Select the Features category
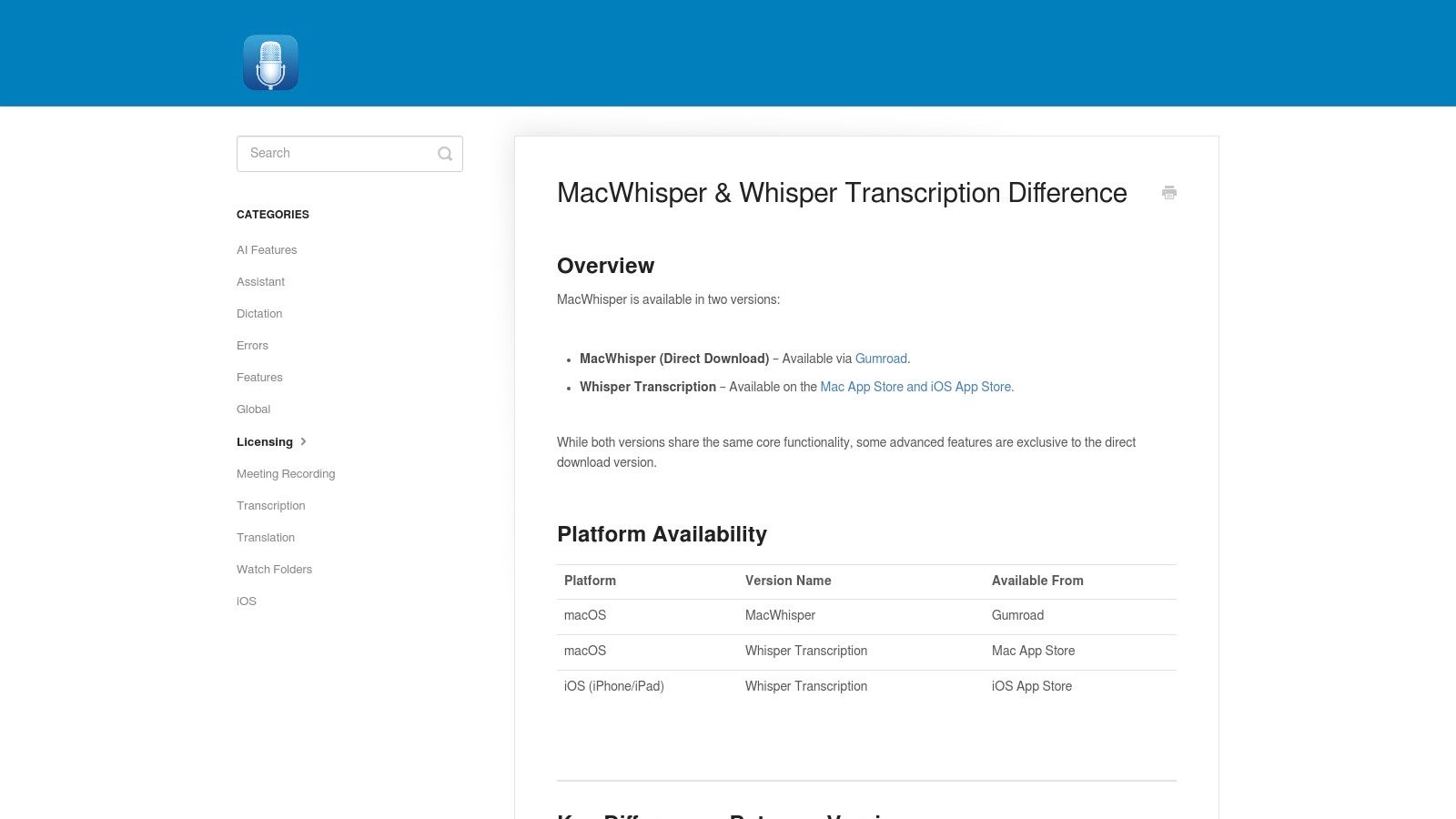Image resolution: width=1456 pixels, height=819 pixels. (259, 377)
